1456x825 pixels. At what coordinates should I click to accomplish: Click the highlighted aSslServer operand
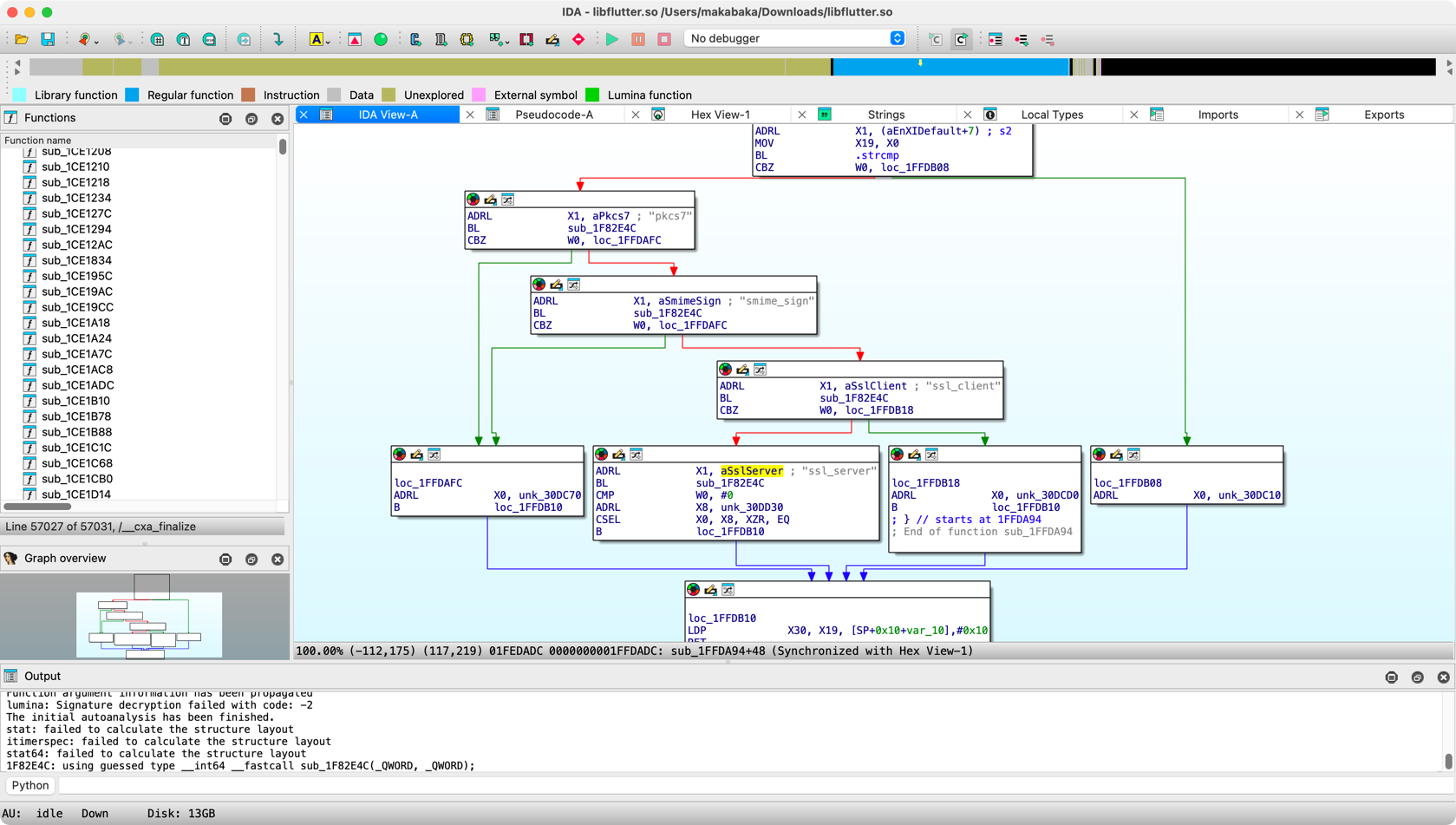pos(752,471)
